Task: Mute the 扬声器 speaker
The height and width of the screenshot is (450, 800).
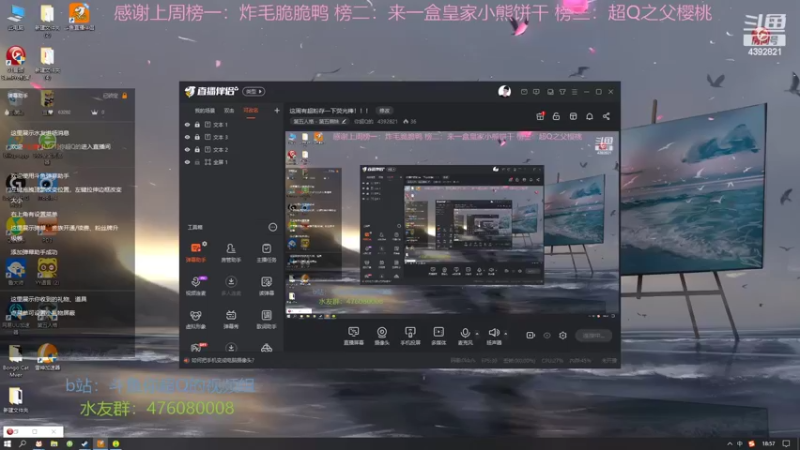Action: click(x=493, y=336)
